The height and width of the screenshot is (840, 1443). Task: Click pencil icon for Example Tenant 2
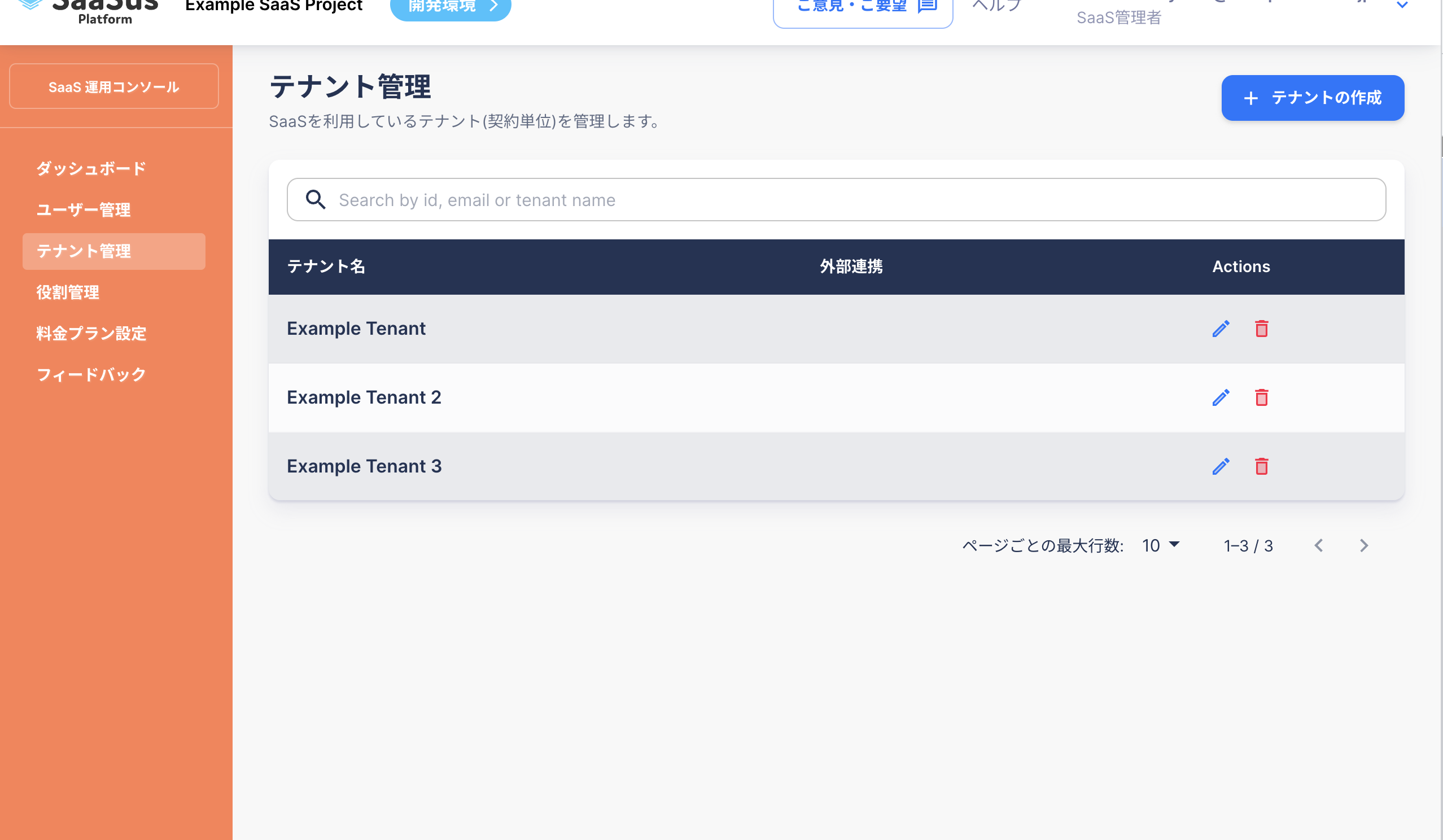pyautogui.click(x=1220, y=397)
